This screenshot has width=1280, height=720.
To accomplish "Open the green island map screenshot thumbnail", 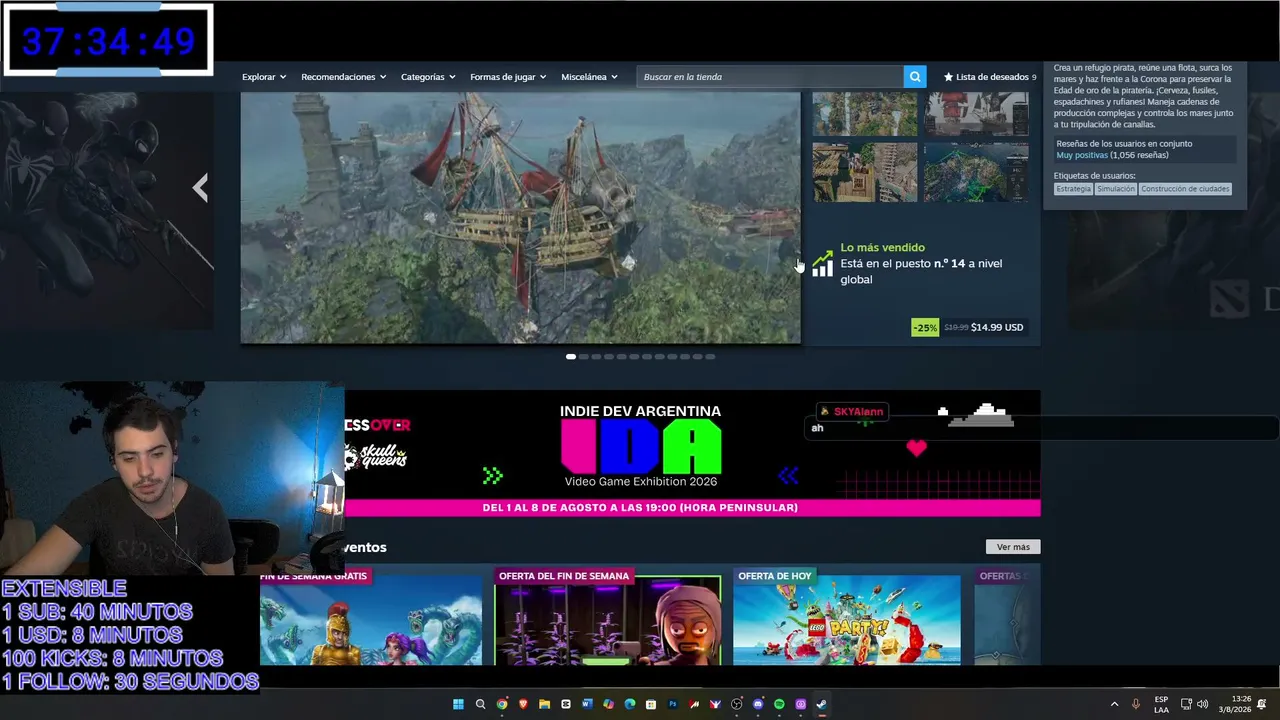I will 976,172.
